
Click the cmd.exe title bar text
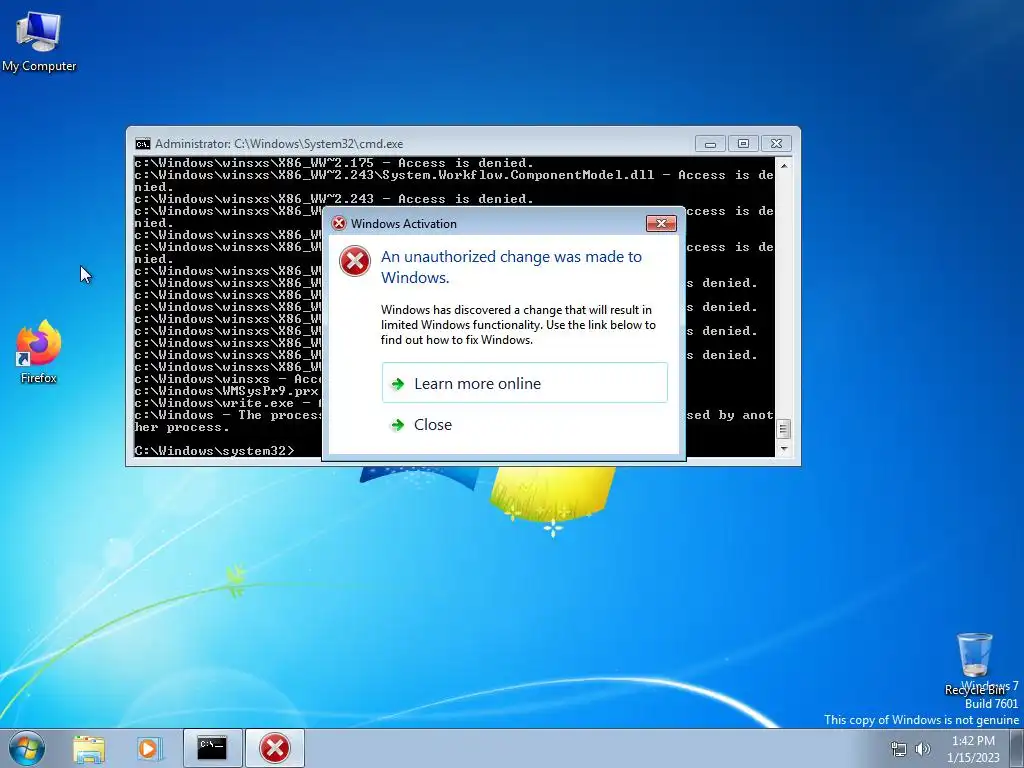[279, 144]
